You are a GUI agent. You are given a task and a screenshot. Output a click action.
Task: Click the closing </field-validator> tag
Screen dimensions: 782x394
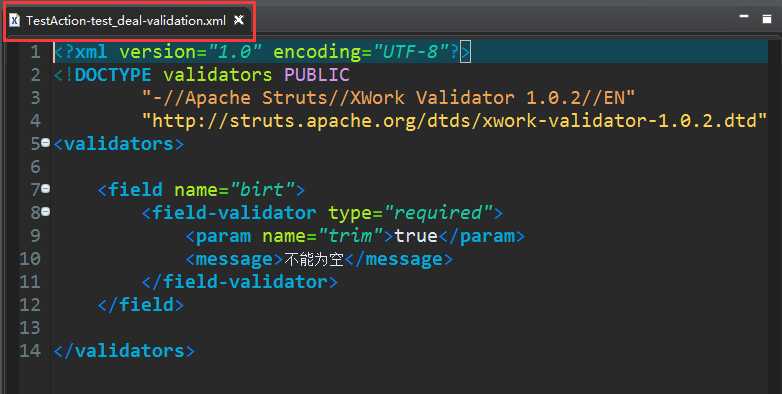tap(240, 282)
